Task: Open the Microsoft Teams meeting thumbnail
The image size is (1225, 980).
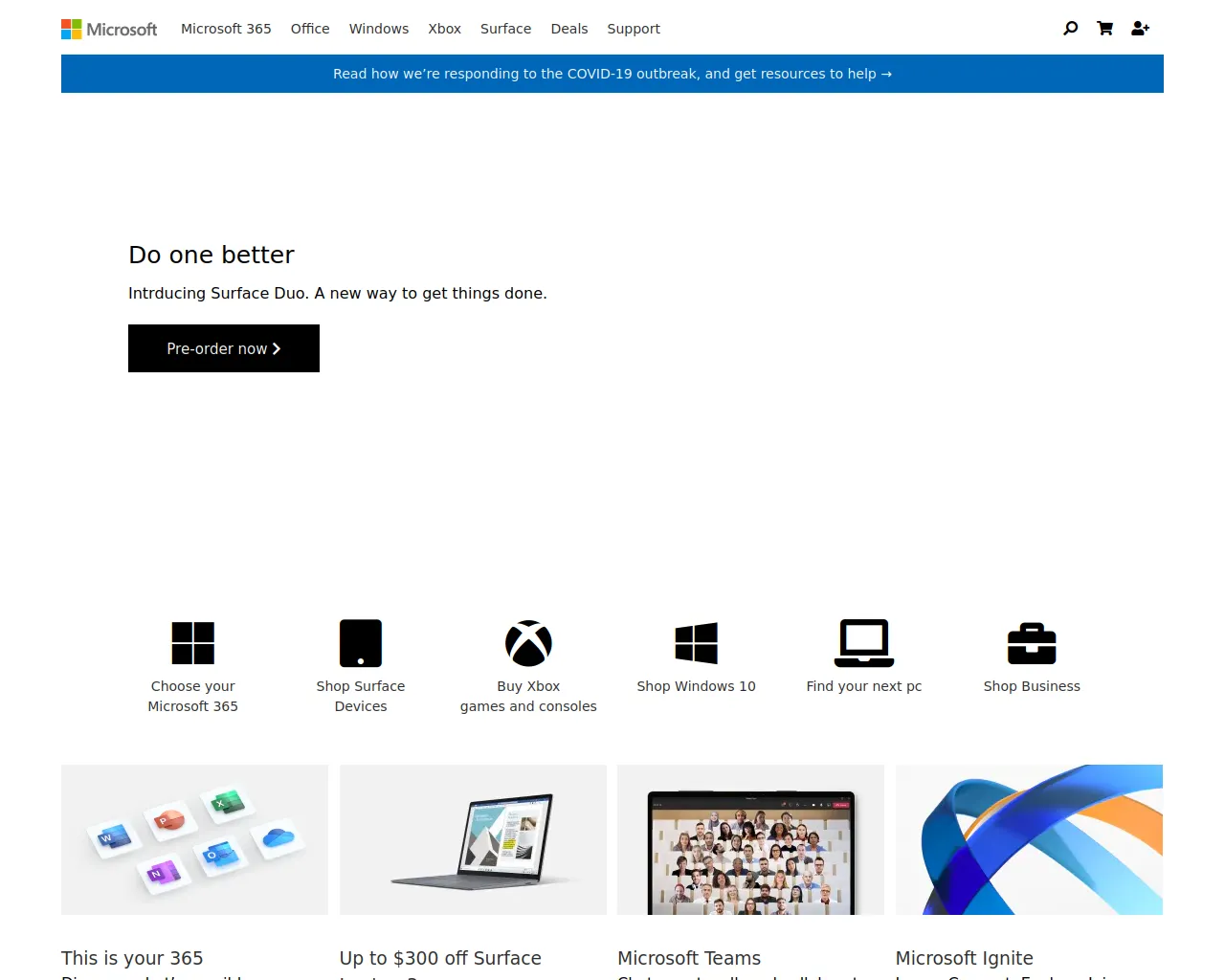Action: click(x=751, y=839)
